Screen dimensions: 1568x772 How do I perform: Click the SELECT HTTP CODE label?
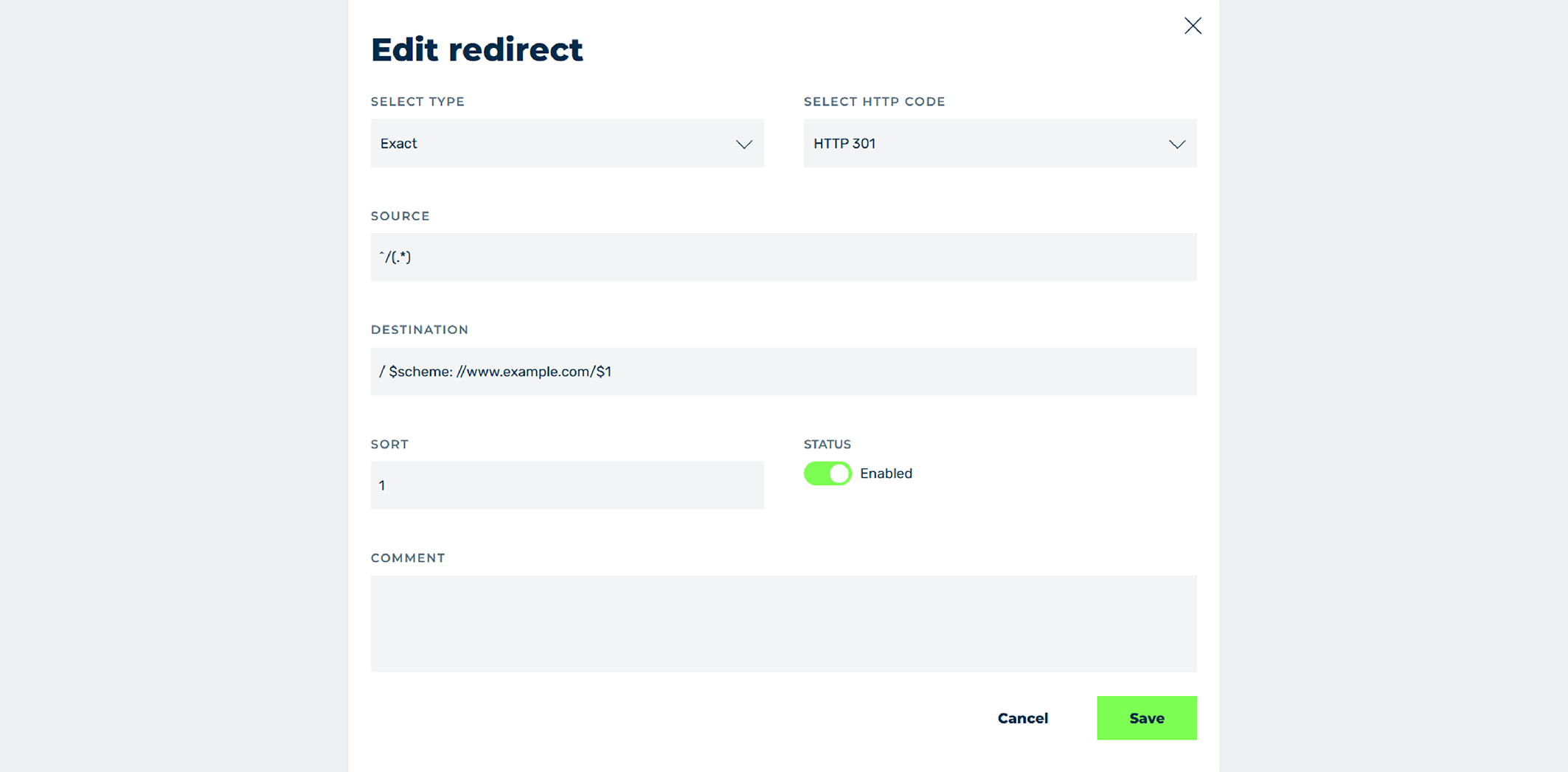(x=874, y=102)
